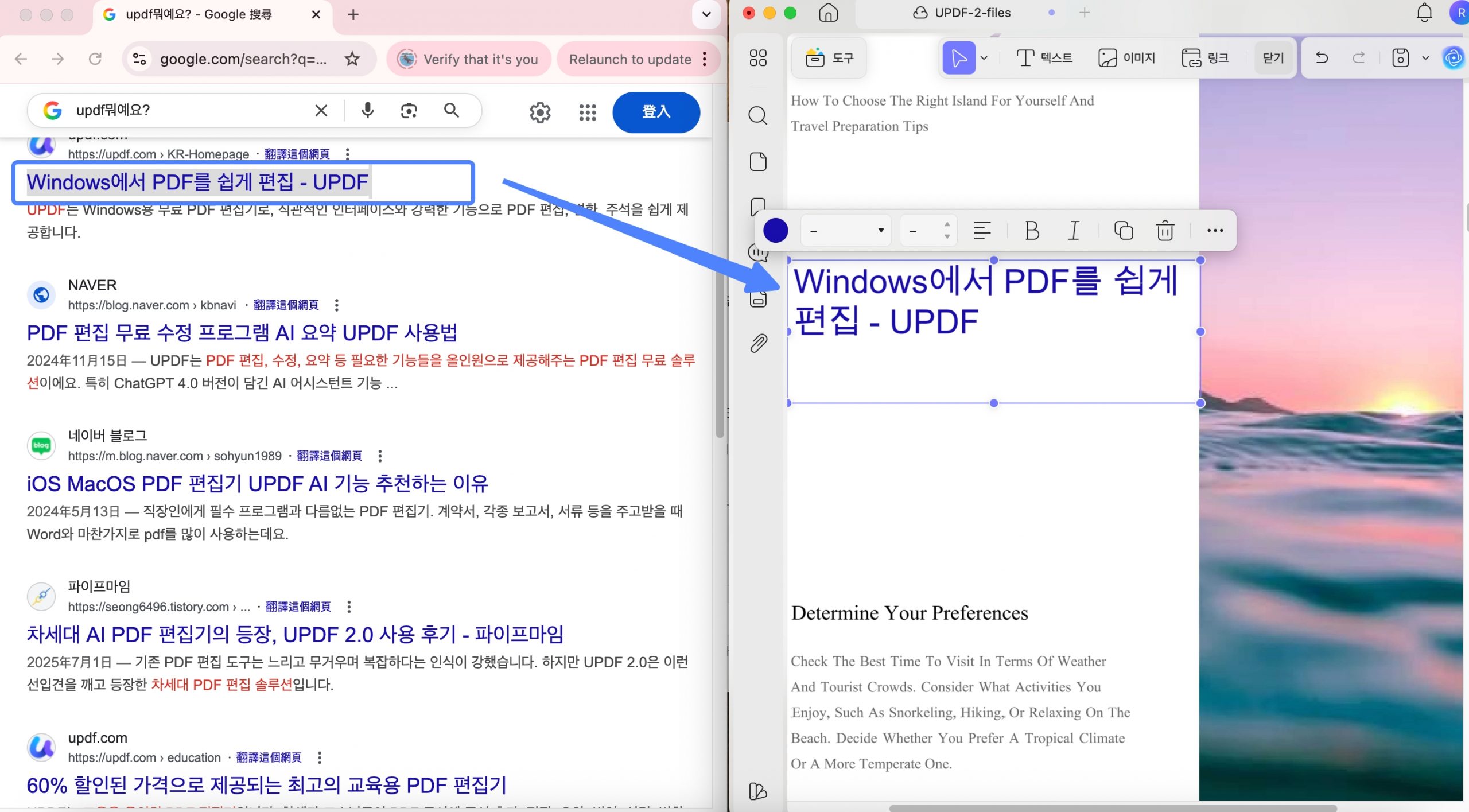Open the iOS MacOS PDF 편집기 UPDF AI result
Screen dimensions: 1469x812
click(x=257, y=484)
